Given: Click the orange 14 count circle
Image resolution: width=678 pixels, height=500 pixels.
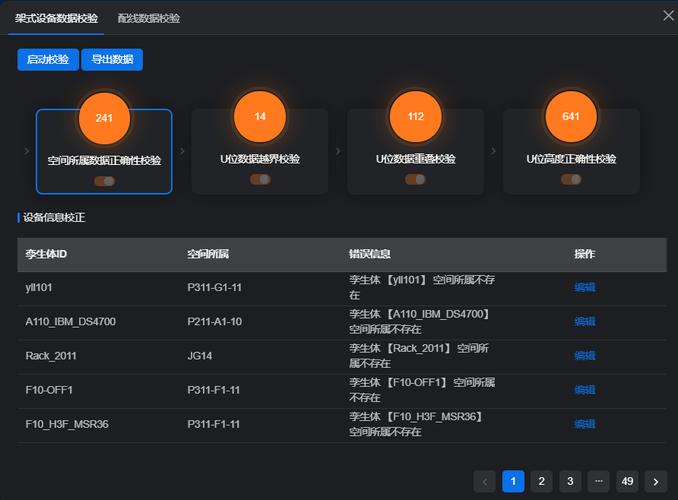Looking at the screenshot, I should tap(260, 116).
